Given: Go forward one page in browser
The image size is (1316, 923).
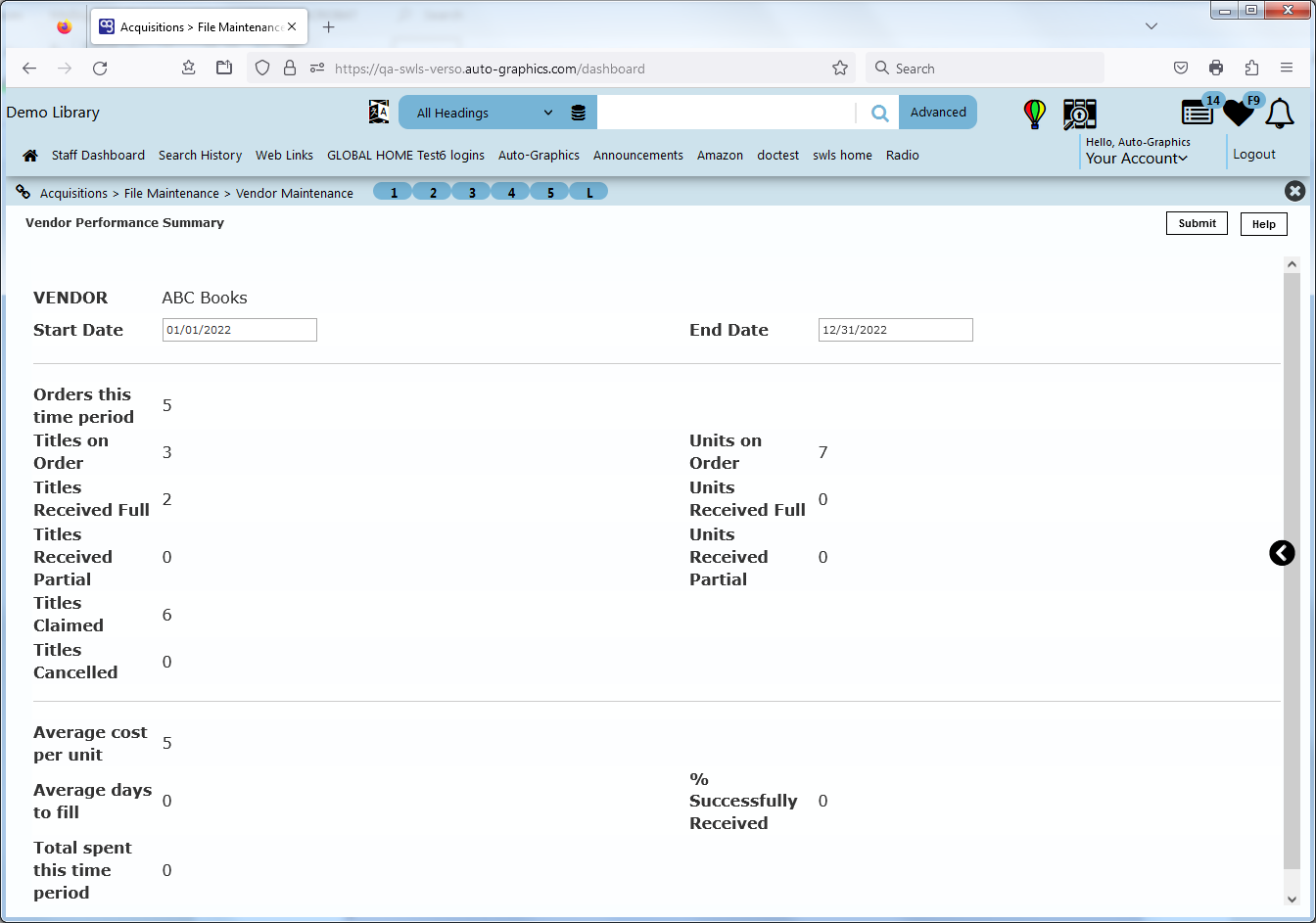Looking at the screenshot, I should (x=65, y=69).
